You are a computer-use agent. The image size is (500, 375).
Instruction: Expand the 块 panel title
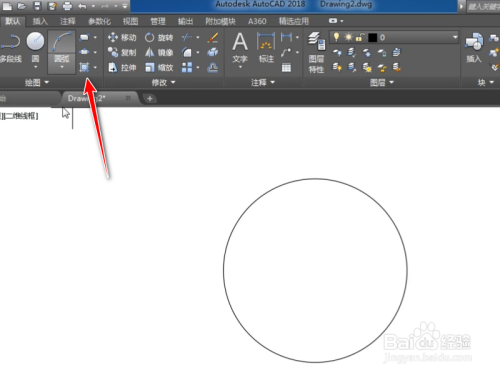[486, 83]
